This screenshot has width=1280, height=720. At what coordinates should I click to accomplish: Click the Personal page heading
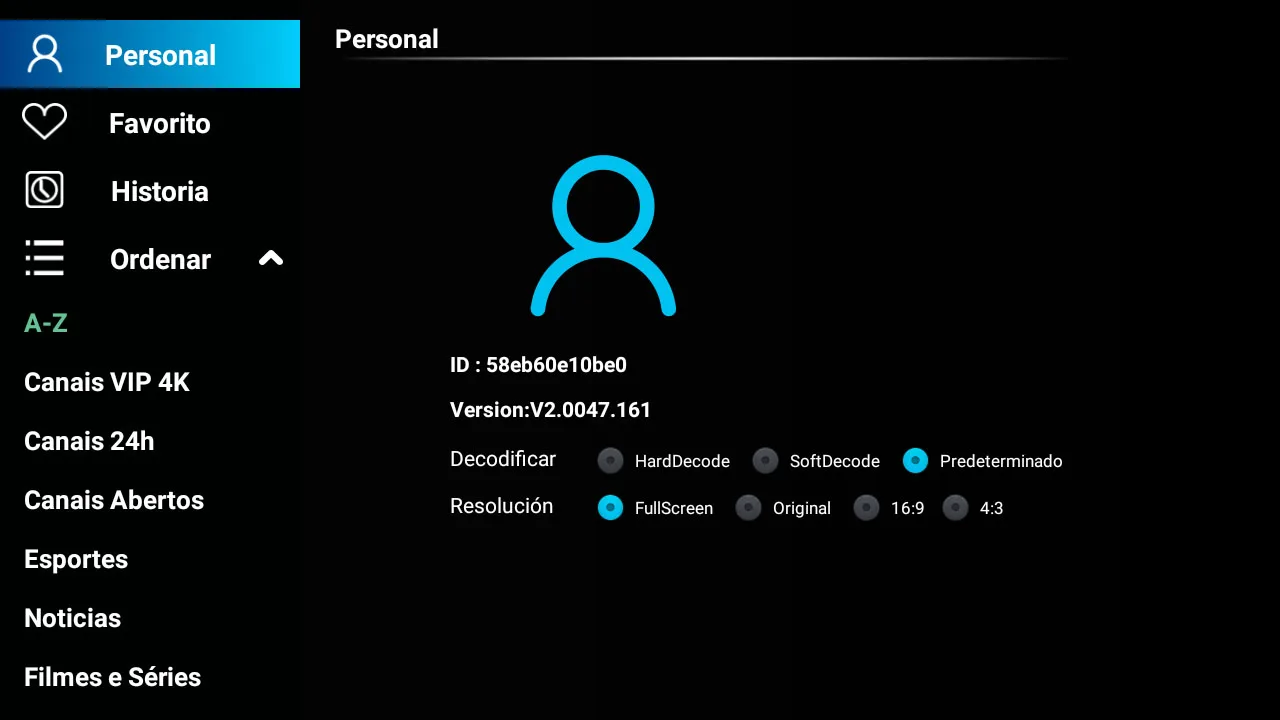(x=387, y=39)
